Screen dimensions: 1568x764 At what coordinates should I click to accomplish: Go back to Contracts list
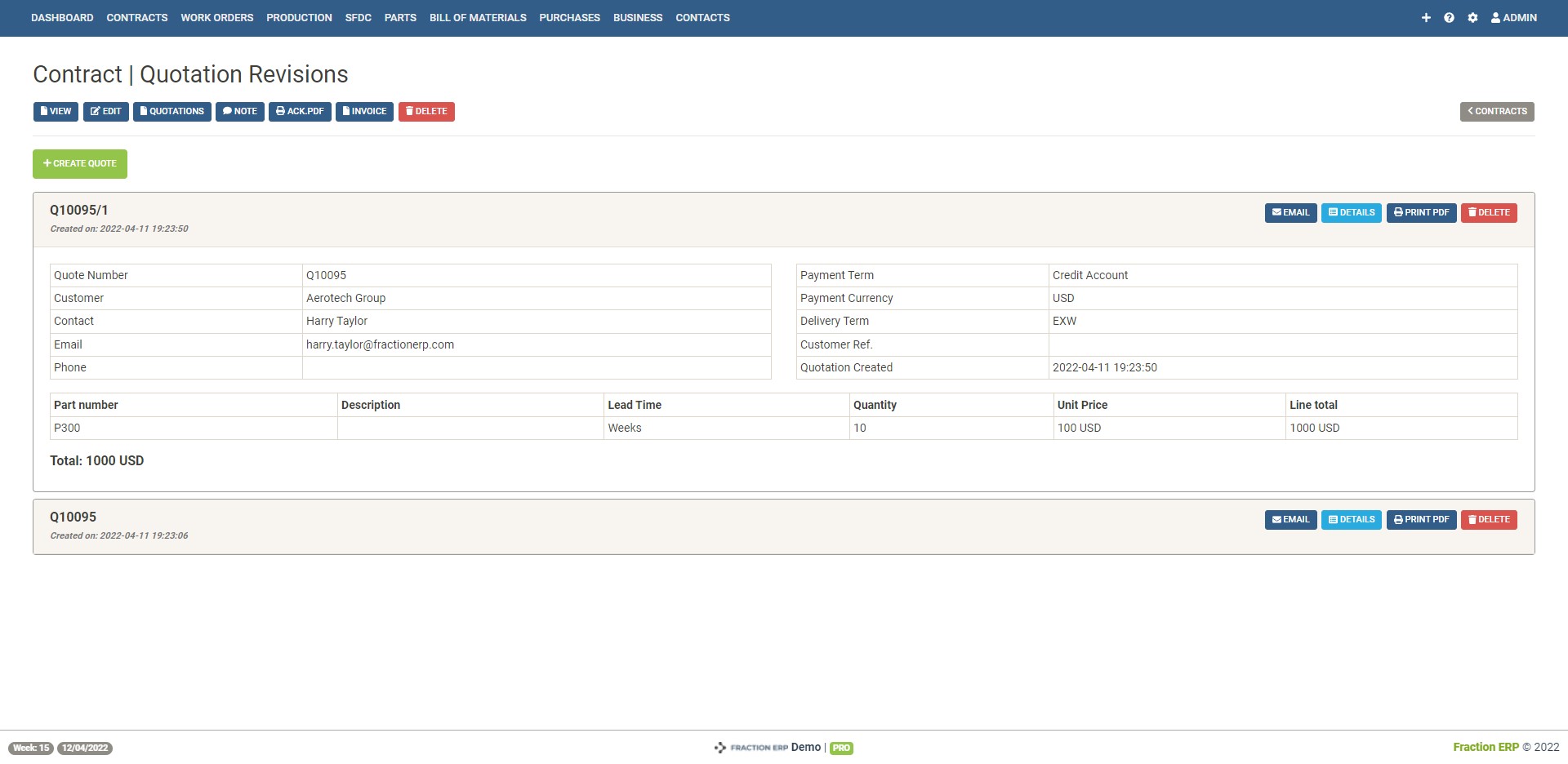pyautogui.click(x=1497, y=112)
